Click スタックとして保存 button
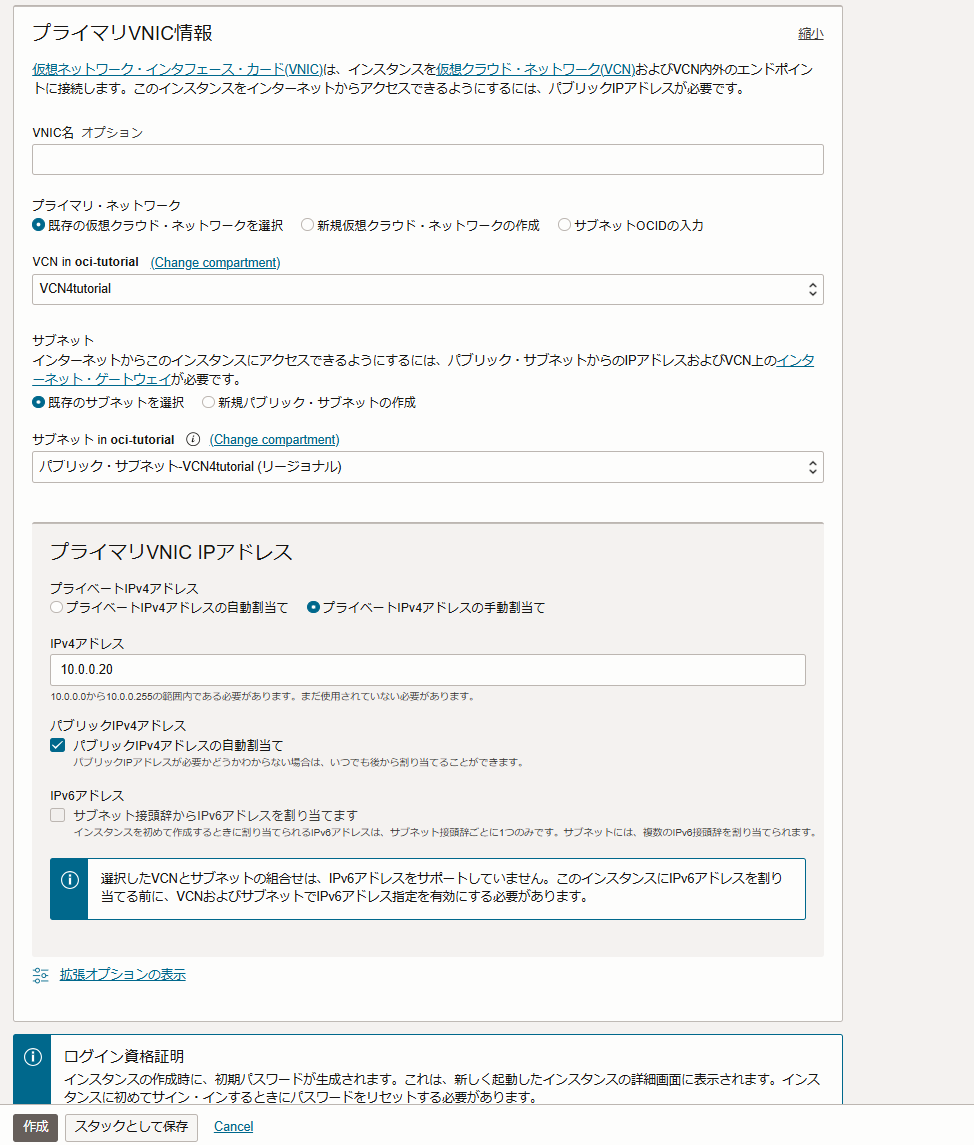 click(131, 1126)
